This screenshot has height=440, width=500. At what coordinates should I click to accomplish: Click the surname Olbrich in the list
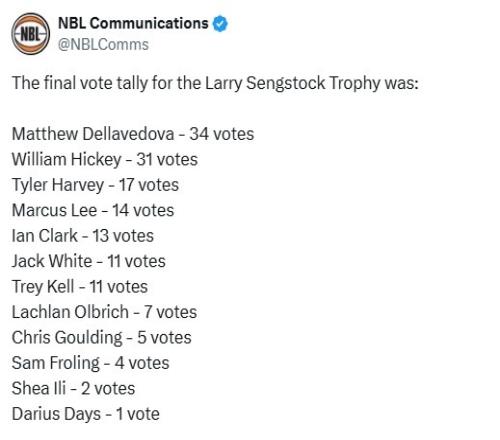(x=101, y=312)
